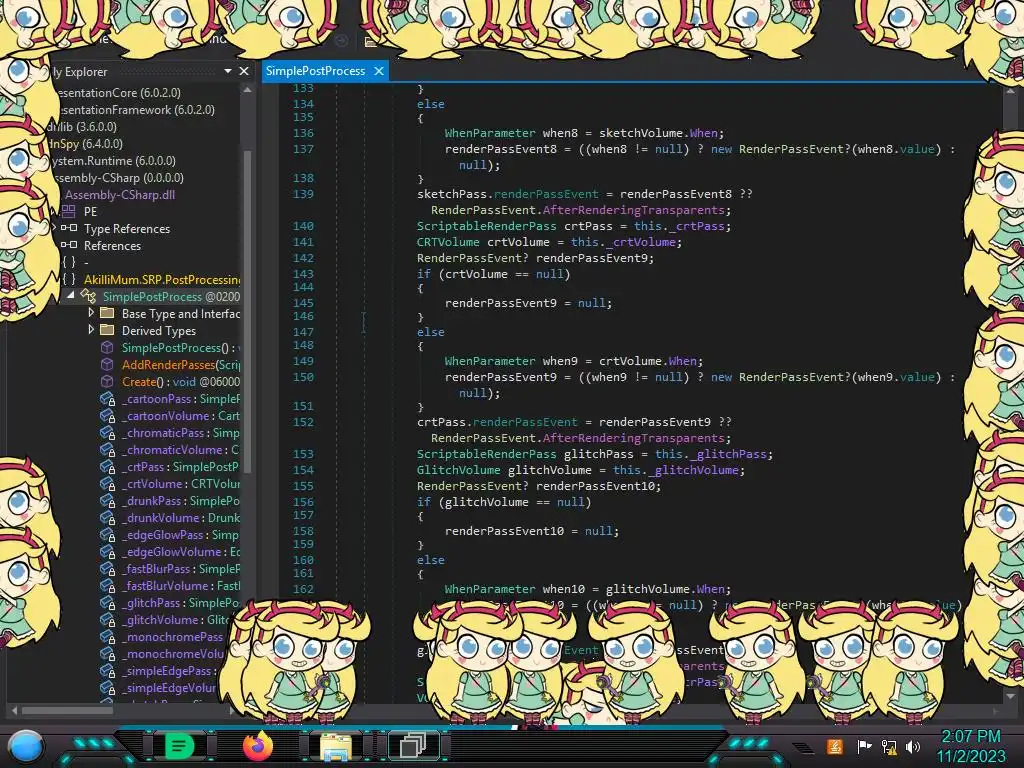Screen dimensions: 1024x768
Task: Expand the Base Type and Interfaces folder
Action: [91, 313]
